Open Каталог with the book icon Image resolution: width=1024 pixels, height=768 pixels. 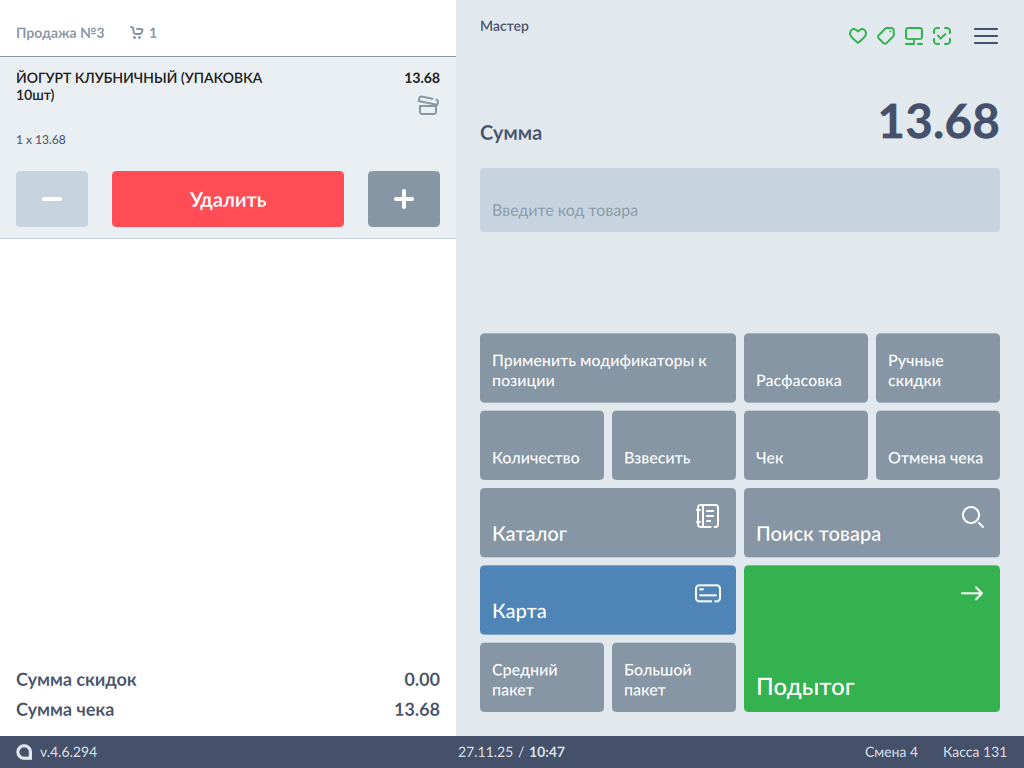[608, 522]
